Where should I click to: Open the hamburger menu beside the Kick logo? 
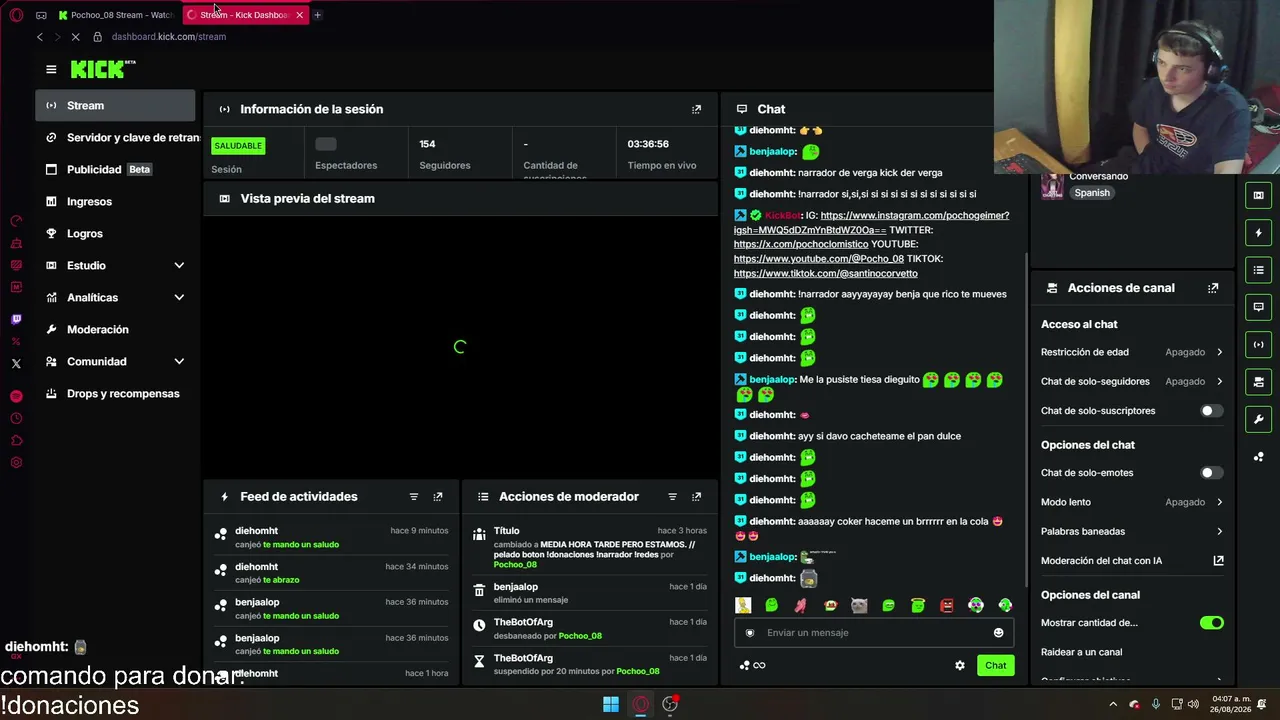[51, 69]
